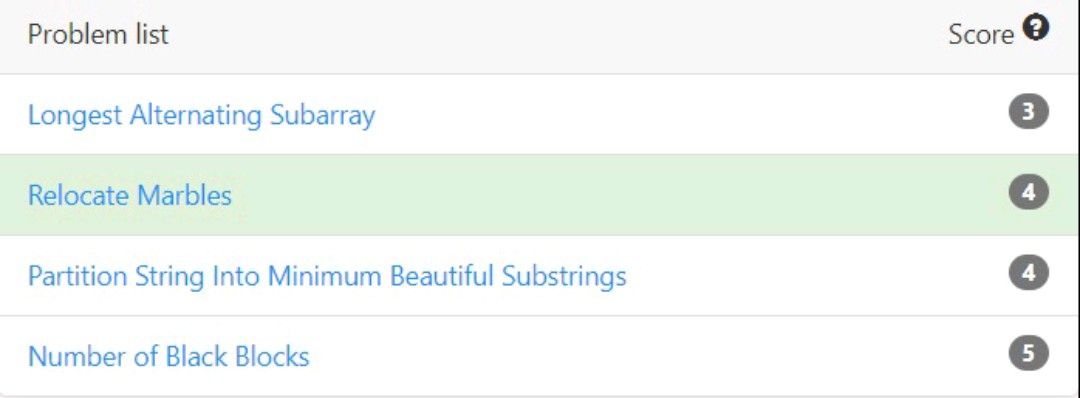Click the score 5 badge for Number of Black Blocks

1028,354
